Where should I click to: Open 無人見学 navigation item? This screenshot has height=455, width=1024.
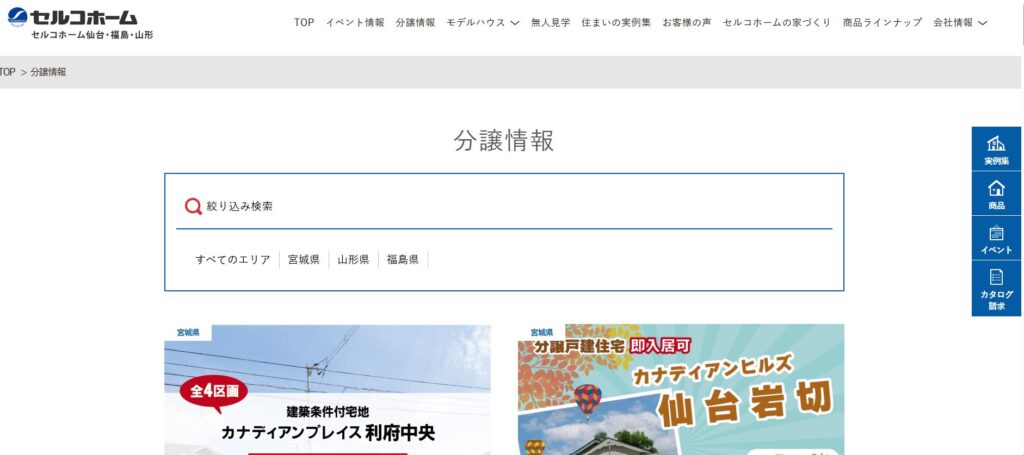[550, 23]
